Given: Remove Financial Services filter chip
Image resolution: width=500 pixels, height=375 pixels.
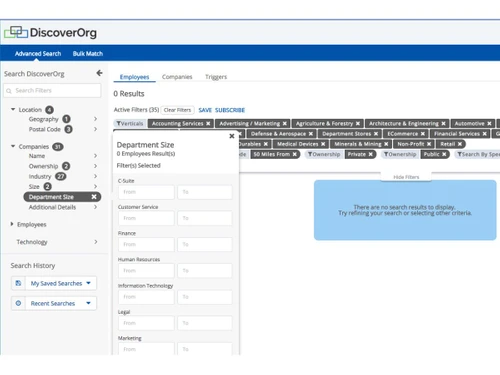Looking at the screenshot, I should click(484, 134).
